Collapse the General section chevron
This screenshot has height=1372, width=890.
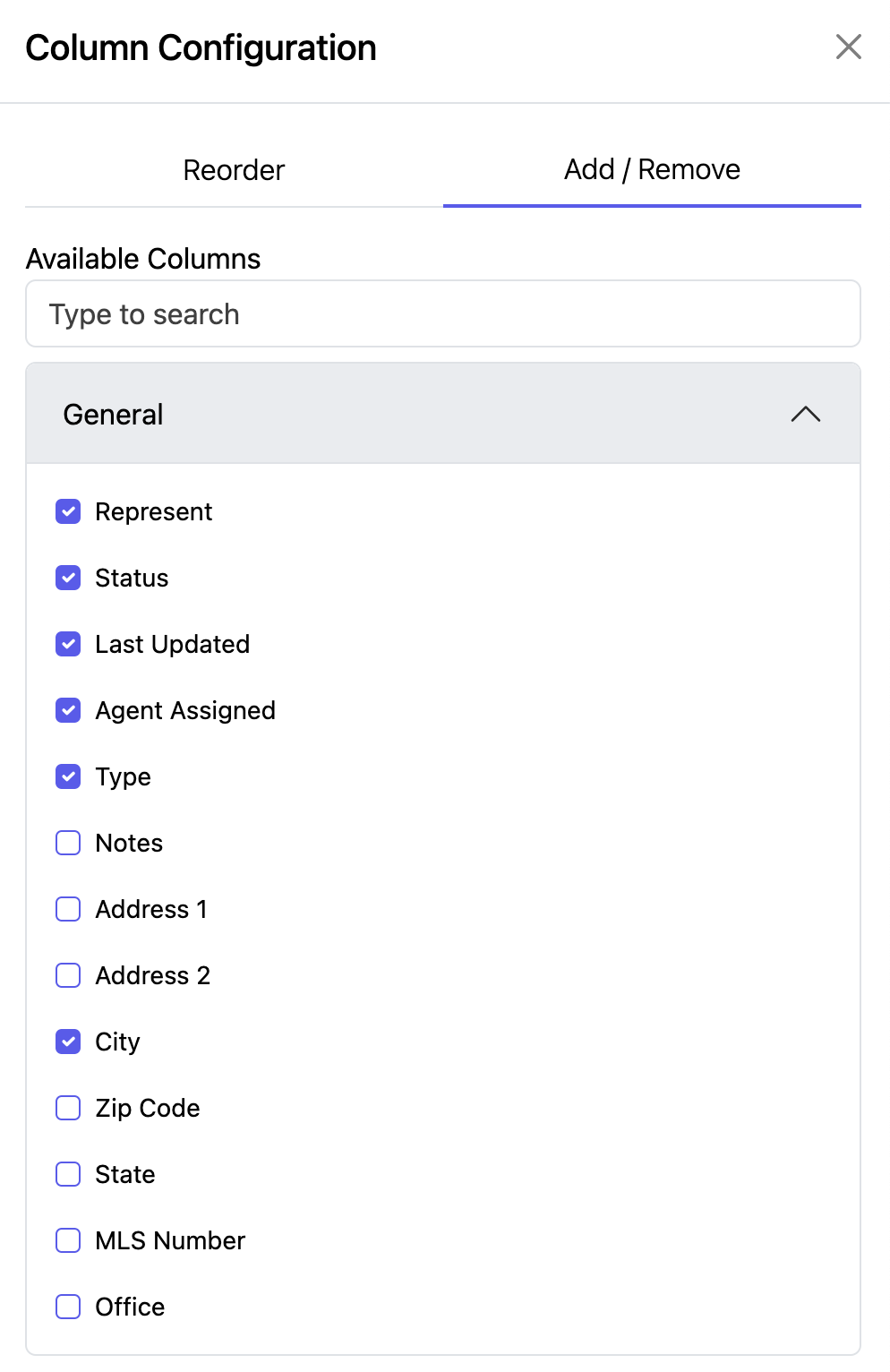[x=806, y=414]
